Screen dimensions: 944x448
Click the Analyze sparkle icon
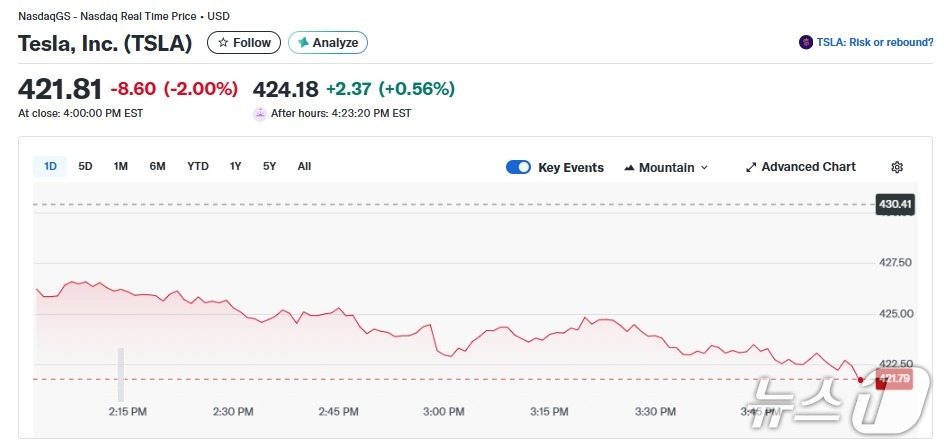[303, 43]
